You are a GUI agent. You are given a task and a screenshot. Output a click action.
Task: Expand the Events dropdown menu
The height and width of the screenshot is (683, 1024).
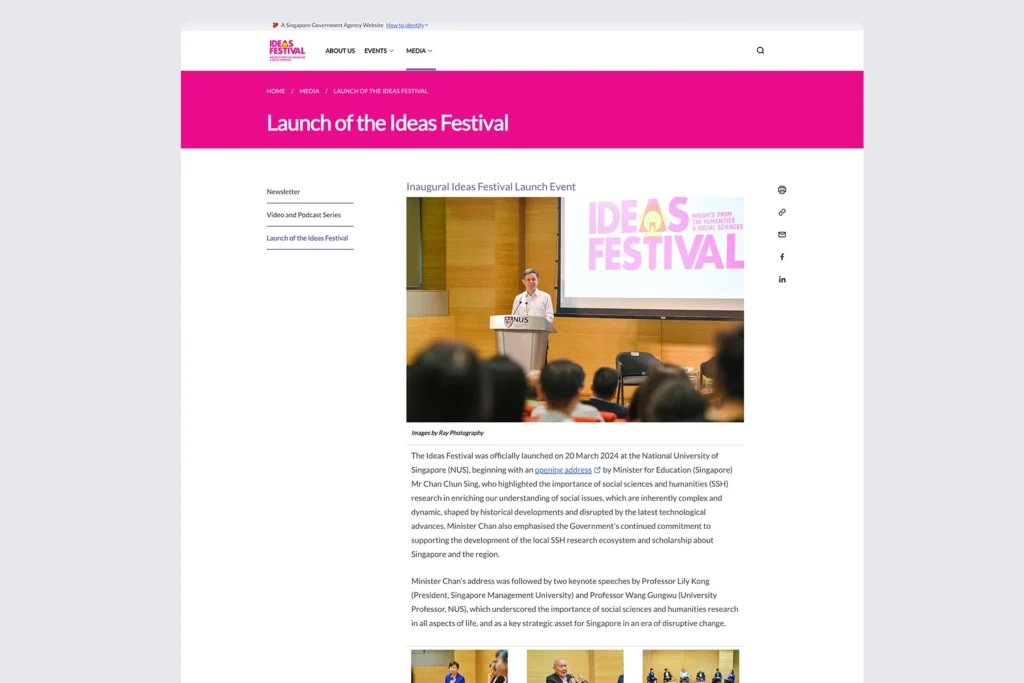point(379,51)
